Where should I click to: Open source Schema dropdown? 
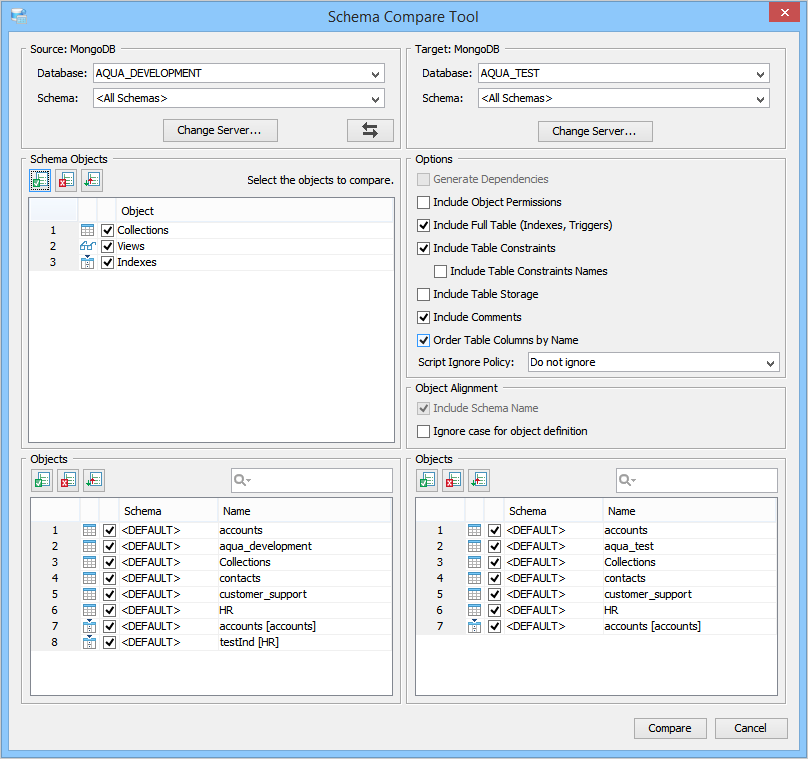tap(239, 98)
